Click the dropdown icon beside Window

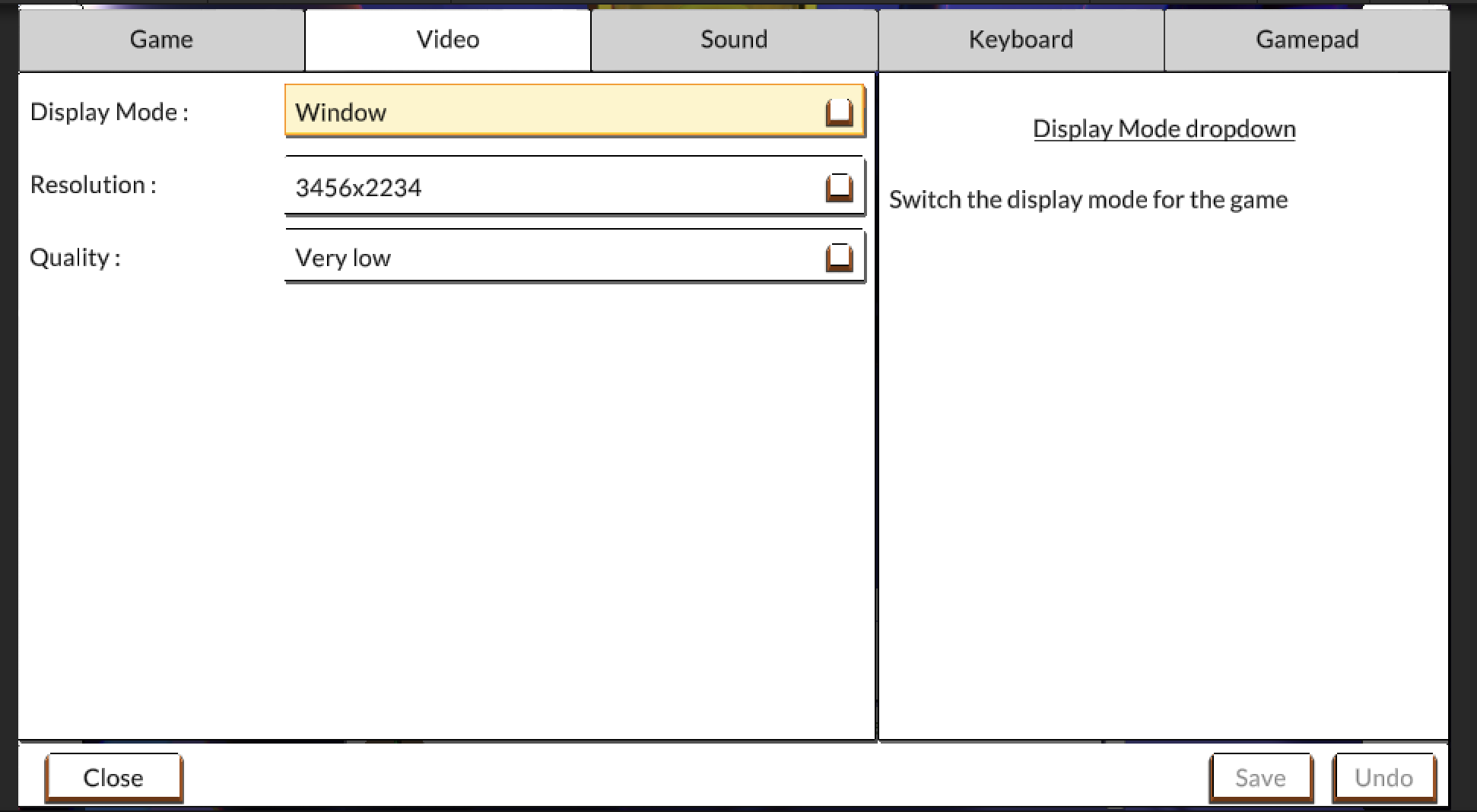tap(839, 113)
